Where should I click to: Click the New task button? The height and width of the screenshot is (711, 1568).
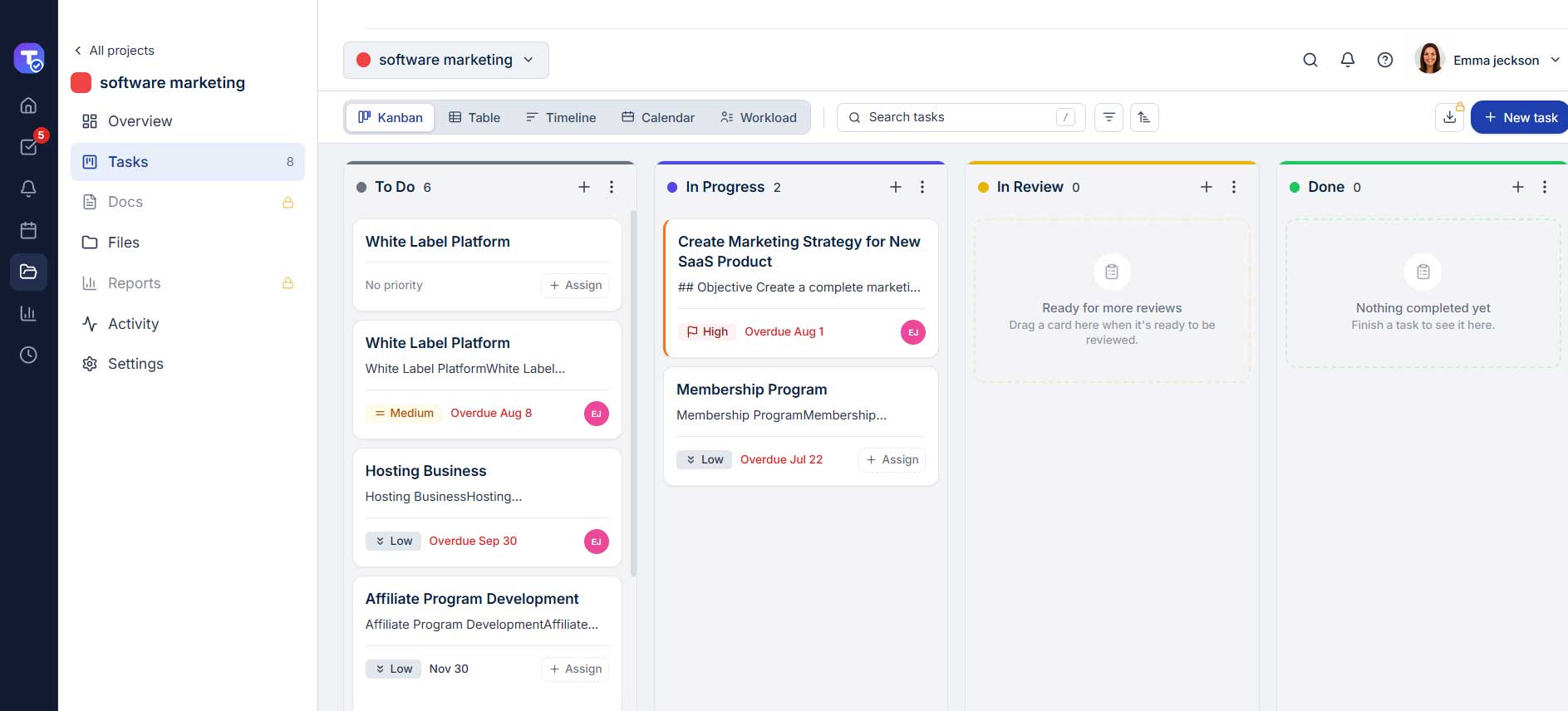[1521, 117]
